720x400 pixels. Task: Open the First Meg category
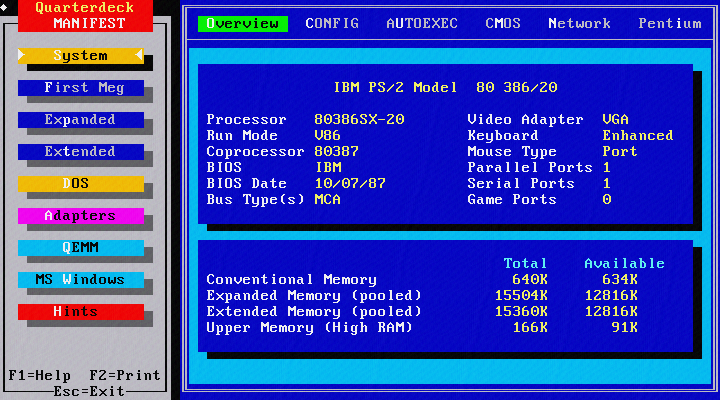[x=81, y=88]
